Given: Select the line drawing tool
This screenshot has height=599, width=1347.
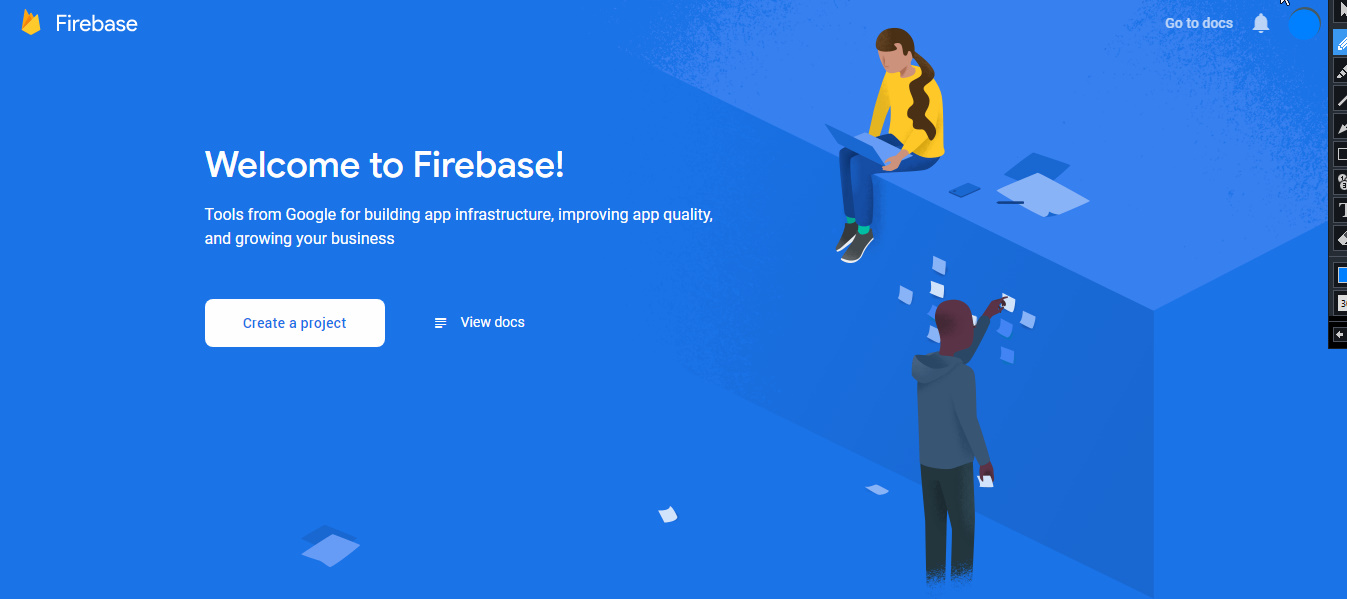Looking at the screenshot, I should tap(1340, 98).
